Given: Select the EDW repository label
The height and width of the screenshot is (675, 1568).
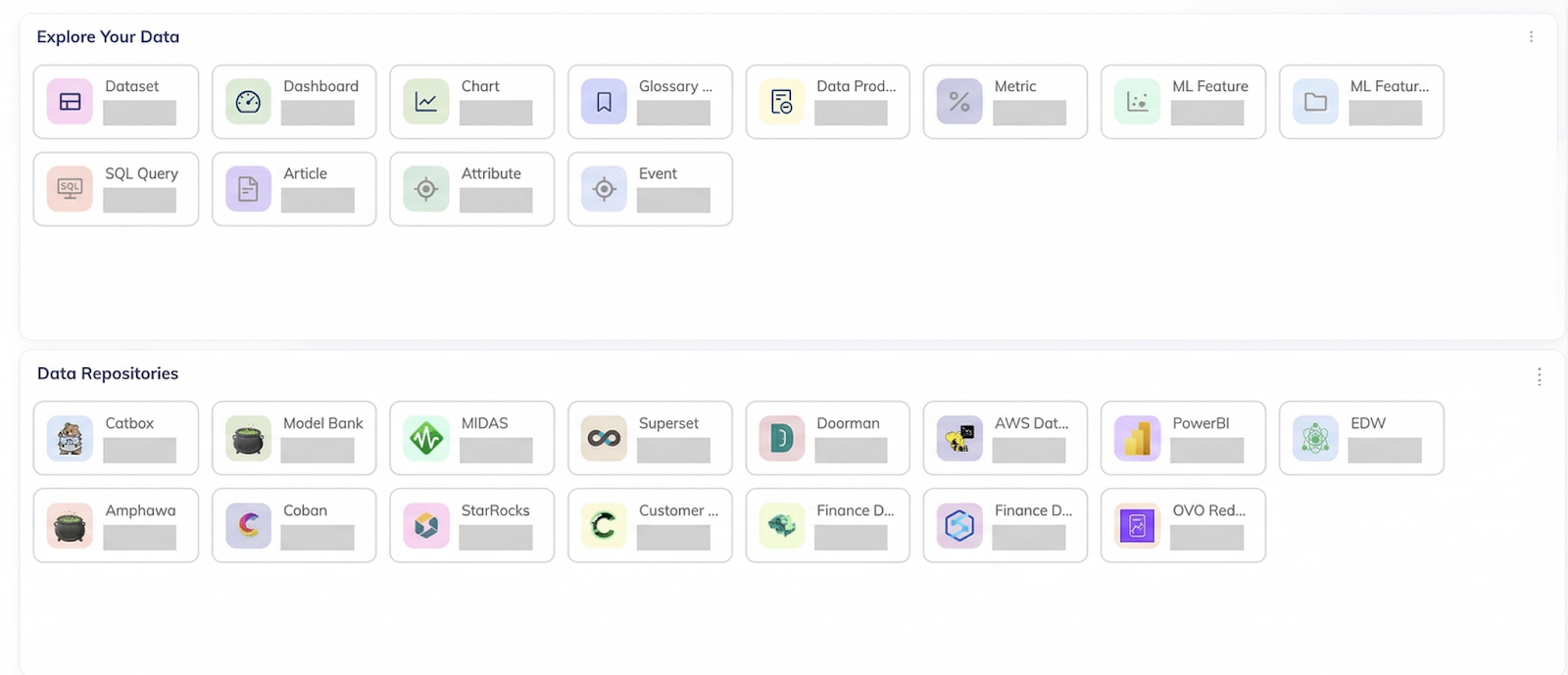Looking at the screenshot, I should pyautogui.click(x=1368, y=423).
